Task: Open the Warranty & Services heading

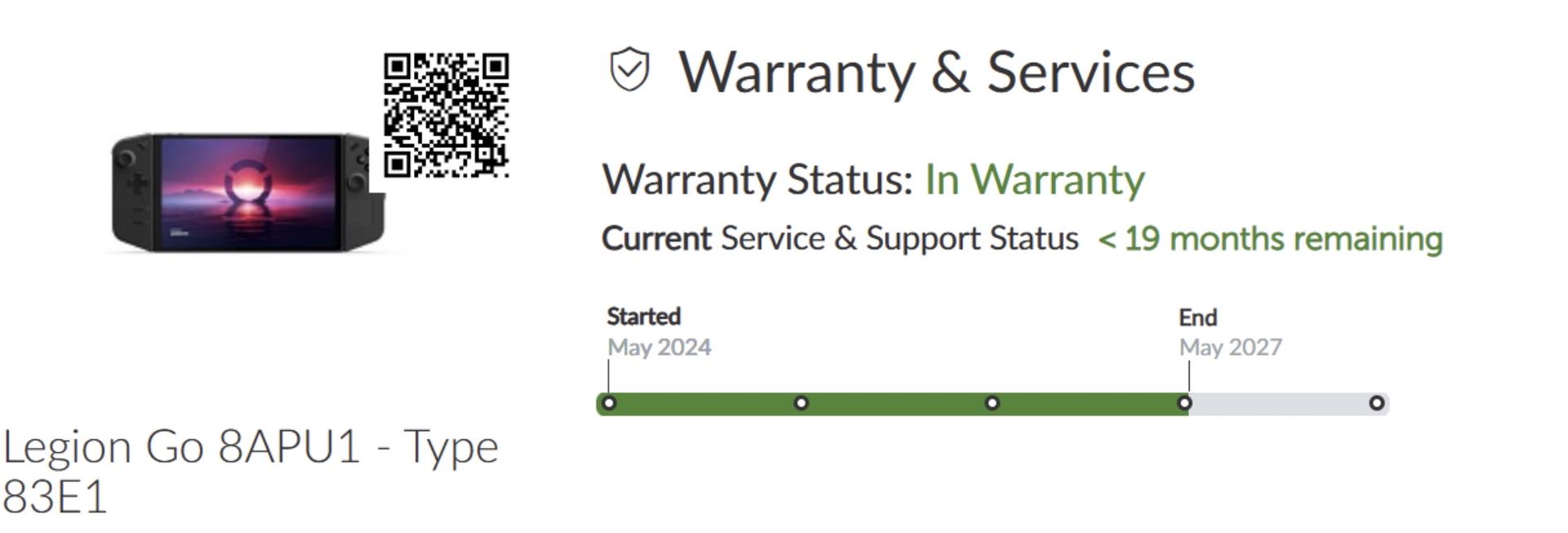Action: (x=937, y=72)
